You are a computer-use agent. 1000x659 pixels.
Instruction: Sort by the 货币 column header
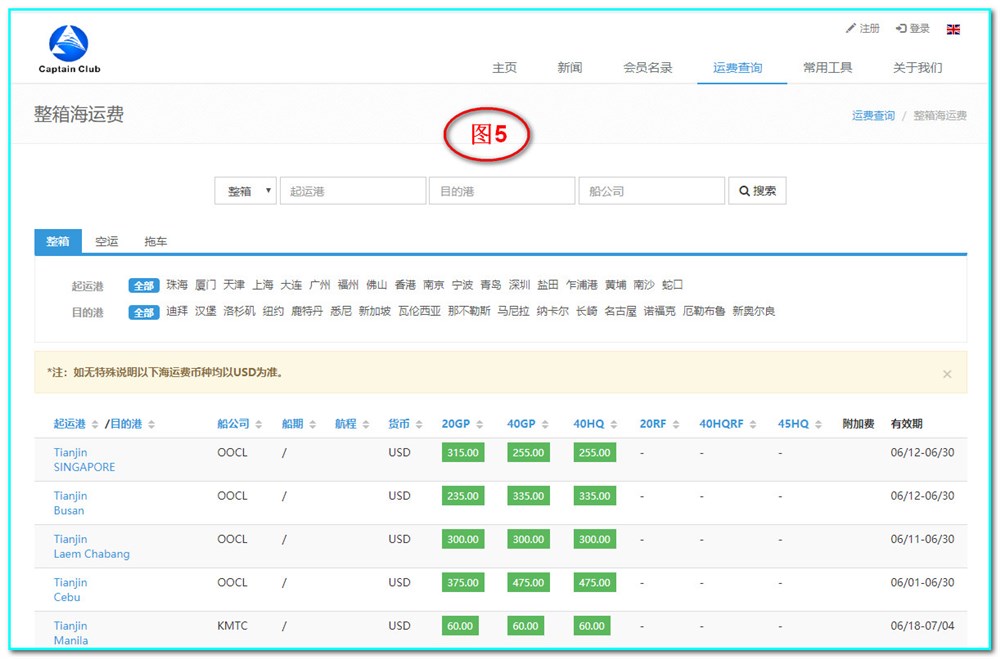[x=399, y=424]
